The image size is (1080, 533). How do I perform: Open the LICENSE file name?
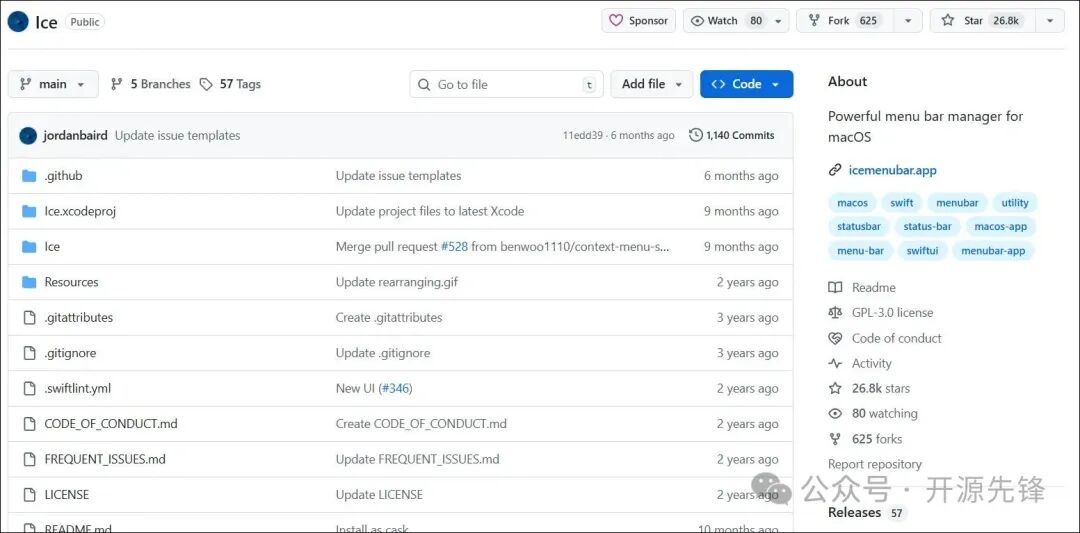67,495
